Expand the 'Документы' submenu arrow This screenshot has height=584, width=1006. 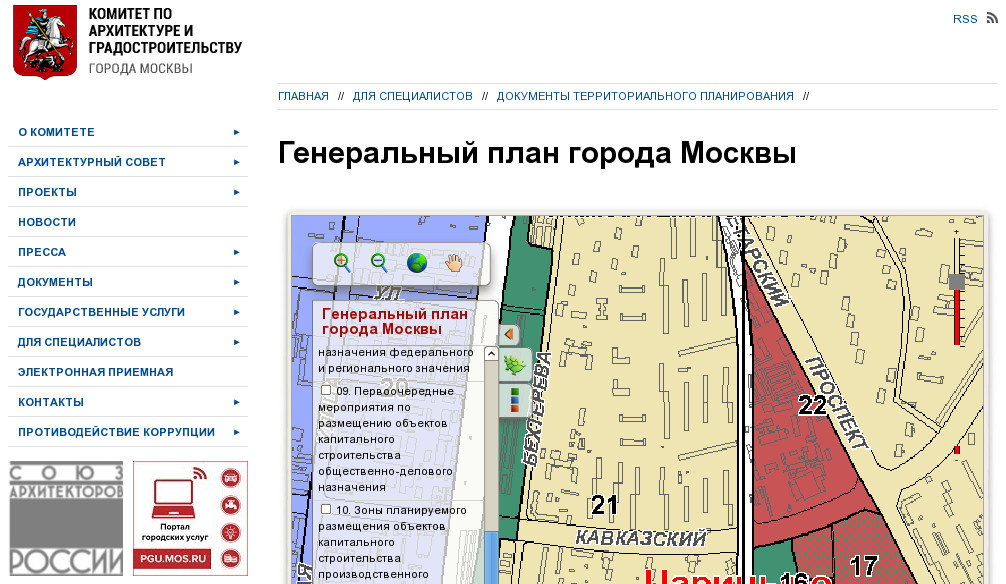pos(237,282)
